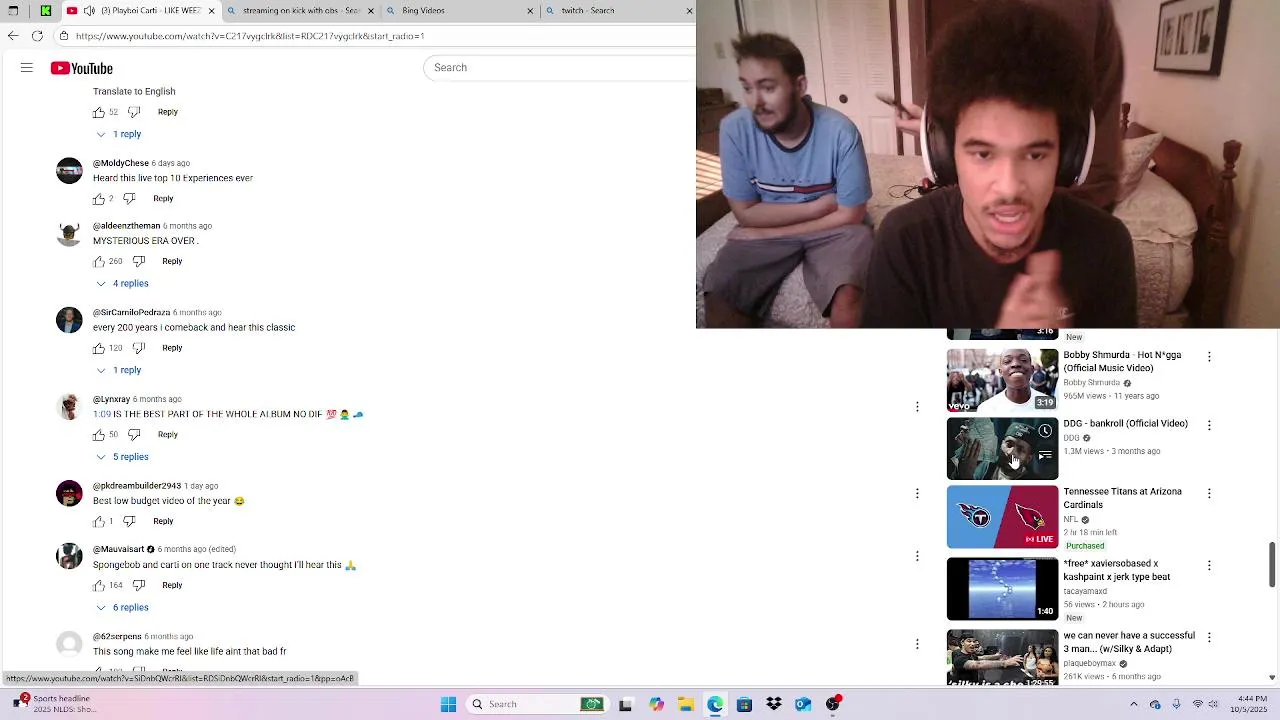Open Dropbox from the taskbar
Image resolution: width=1280 pixels, height=720 pixels.
774,704
